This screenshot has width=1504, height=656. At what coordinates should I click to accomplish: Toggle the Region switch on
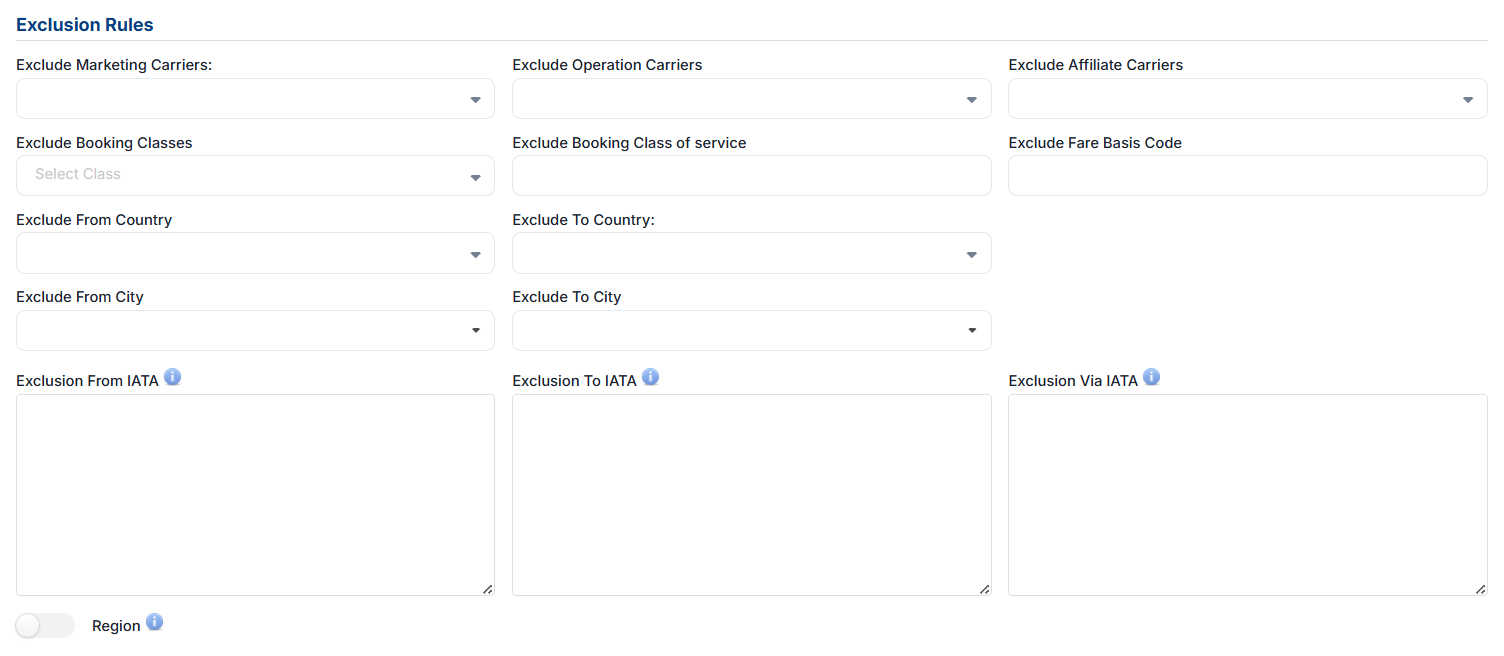pos(45,625)
